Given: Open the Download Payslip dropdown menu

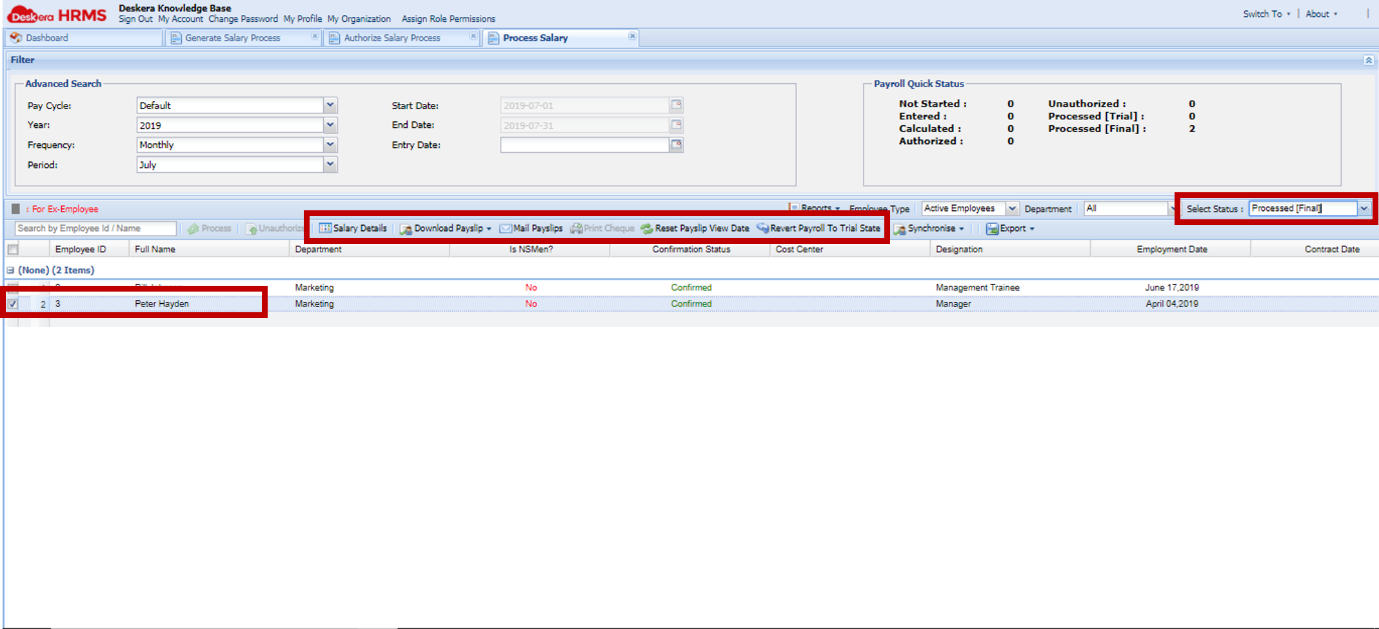Looking at the screenshot, I should coord(446,229).
